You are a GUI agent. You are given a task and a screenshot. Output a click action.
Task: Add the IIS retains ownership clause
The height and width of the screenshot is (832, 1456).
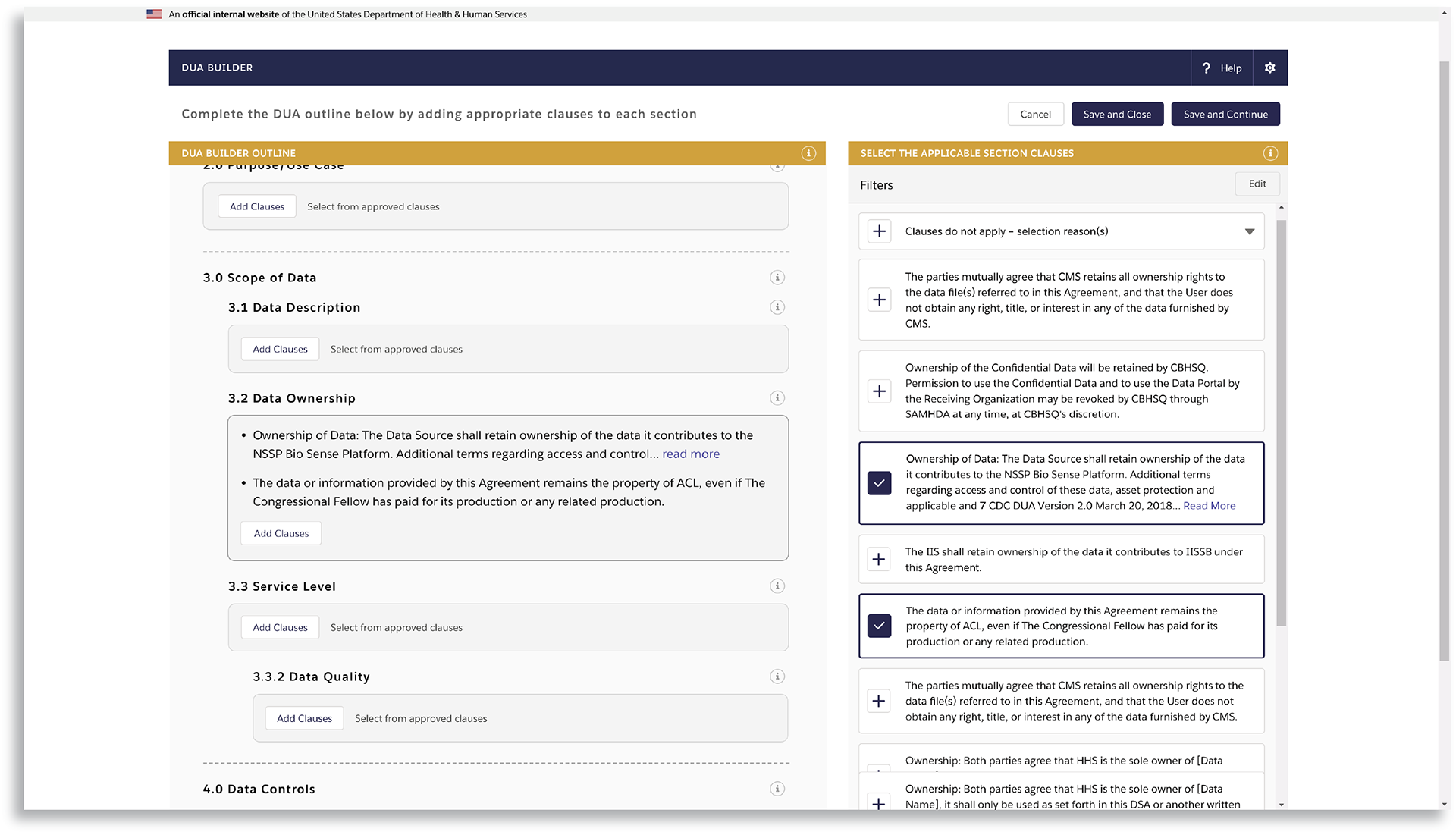point(879,560)
